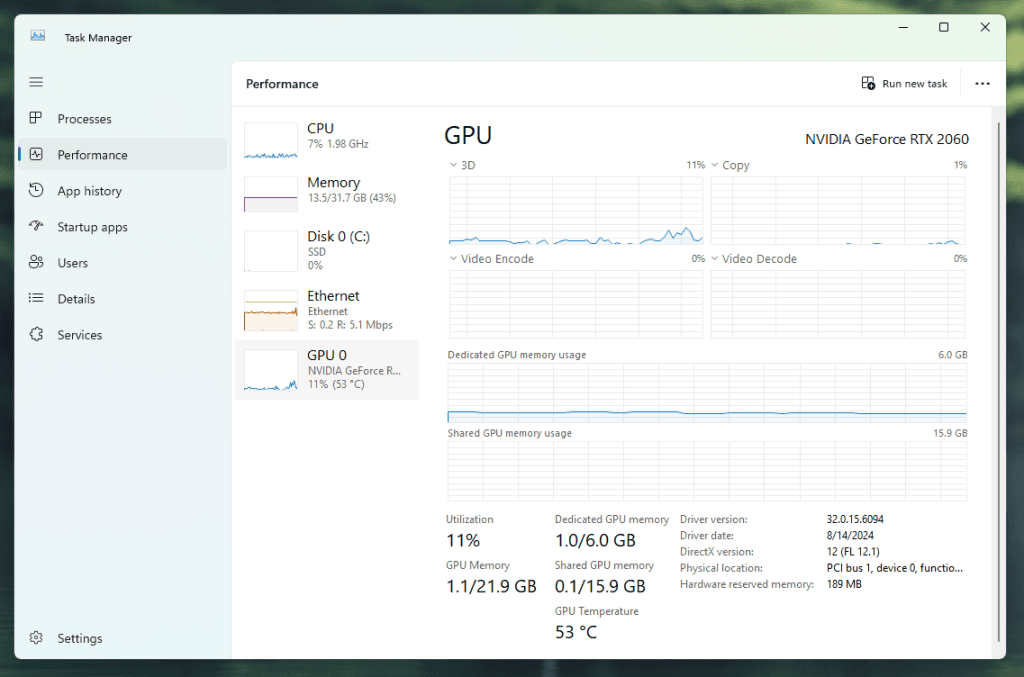Open the Startup apps icon

coord(36,226)
